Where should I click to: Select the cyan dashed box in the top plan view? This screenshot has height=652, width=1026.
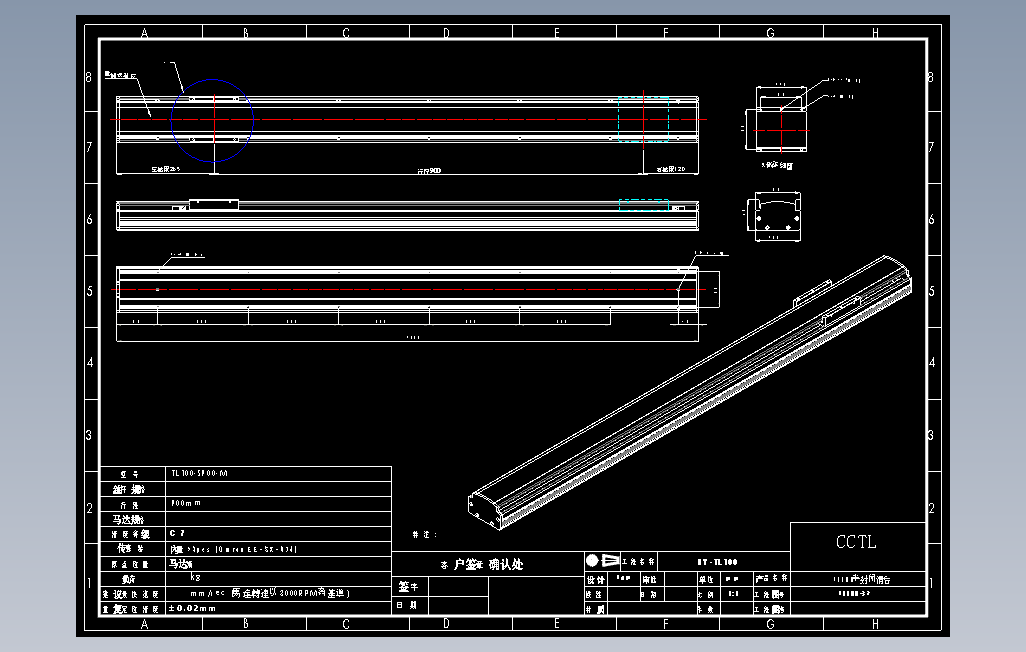[643, 119]
